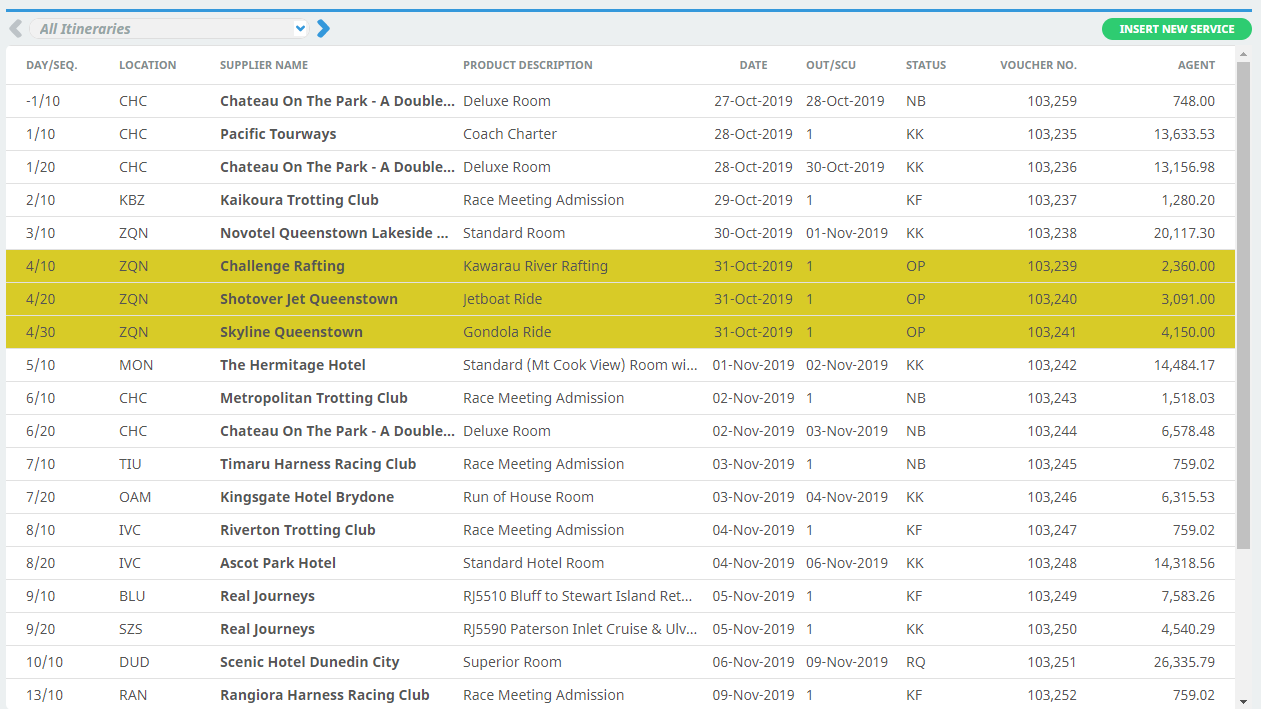
Task: Select the Metropolitan Trotting Club row
Action: (x=620, y=398)
